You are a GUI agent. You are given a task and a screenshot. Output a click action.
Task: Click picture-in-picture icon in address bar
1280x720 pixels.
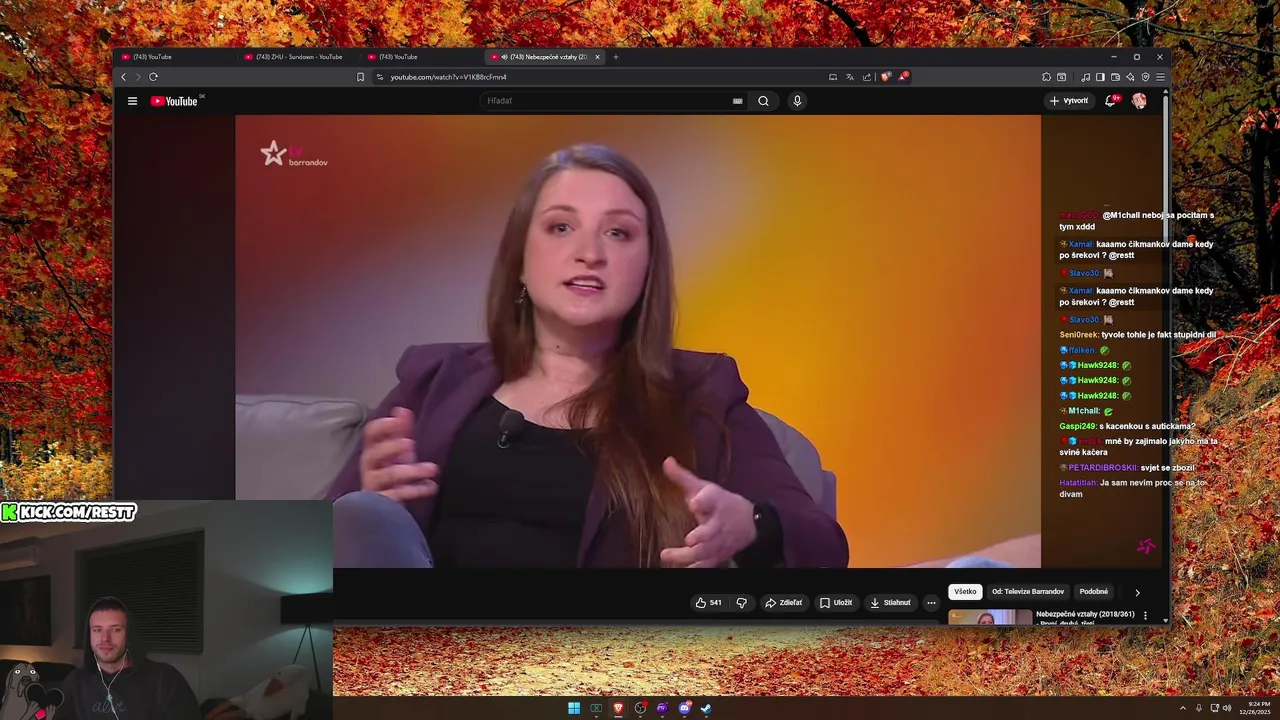[833, 77]
